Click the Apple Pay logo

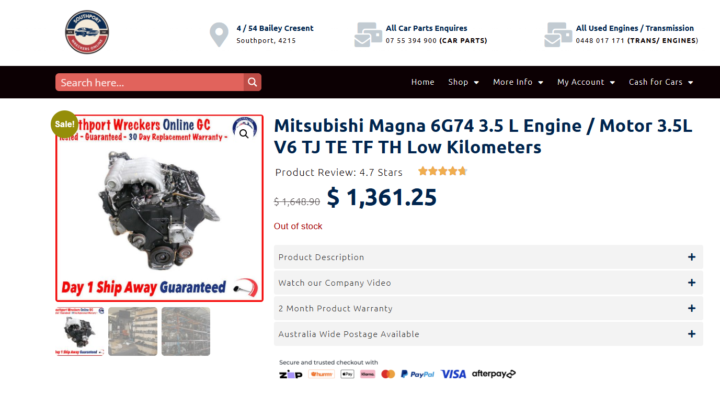[347, 374]
